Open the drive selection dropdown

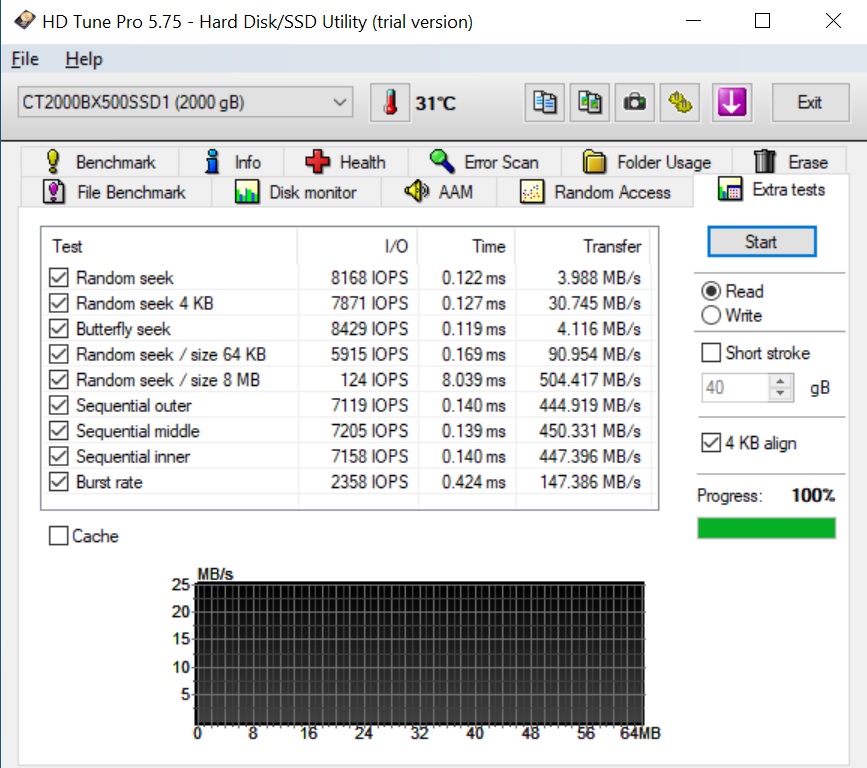tap(340, 102)
